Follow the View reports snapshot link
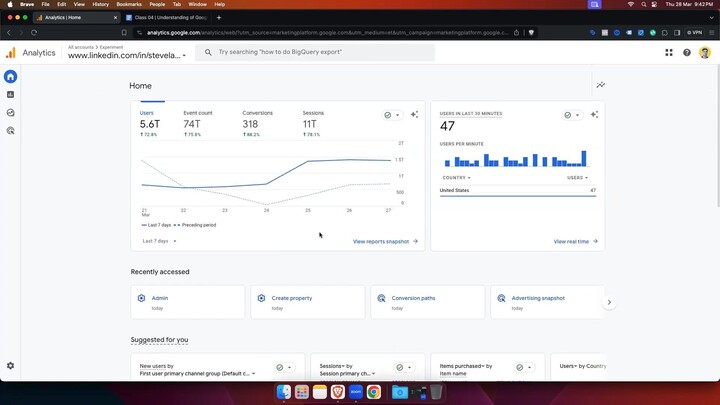 [385, 242]
